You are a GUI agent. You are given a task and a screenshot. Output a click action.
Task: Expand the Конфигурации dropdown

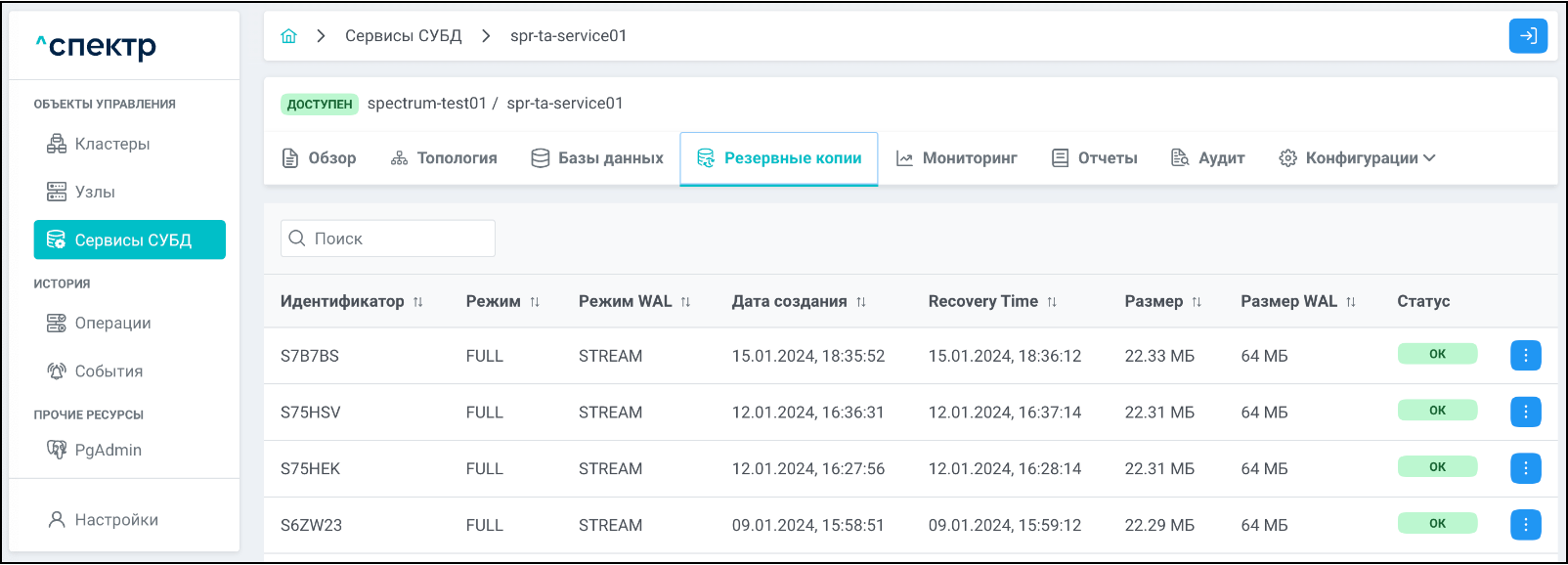1357,158
